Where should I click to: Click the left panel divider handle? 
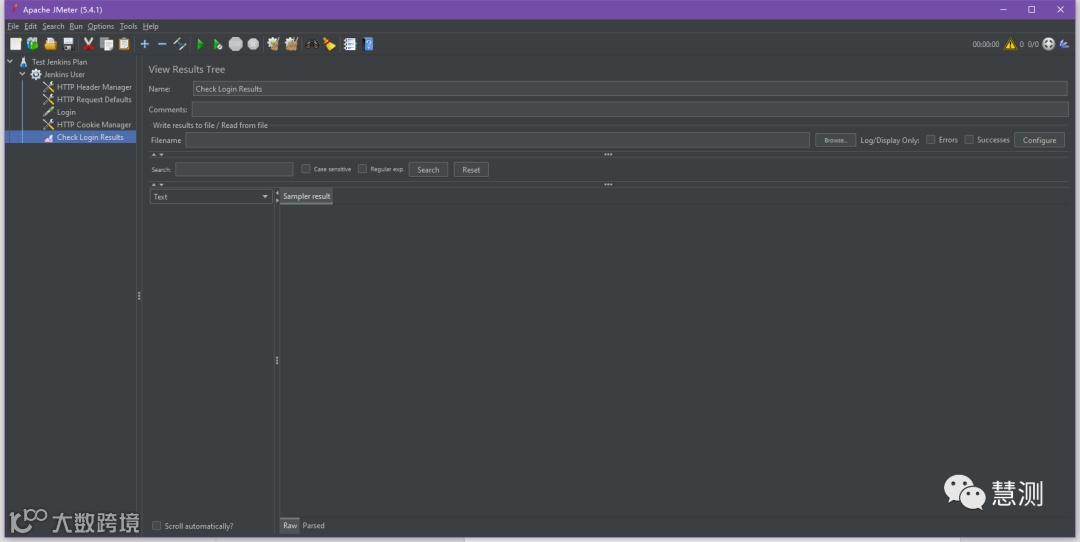[138, 295]
